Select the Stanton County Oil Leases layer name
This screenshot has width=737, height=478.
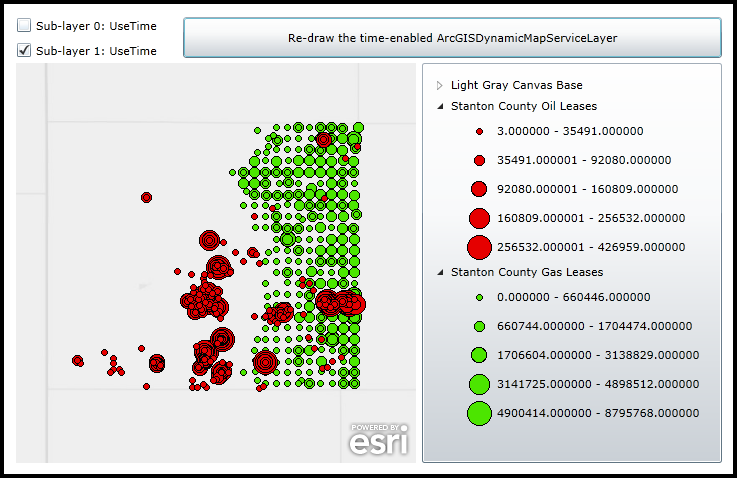point(524,106)
